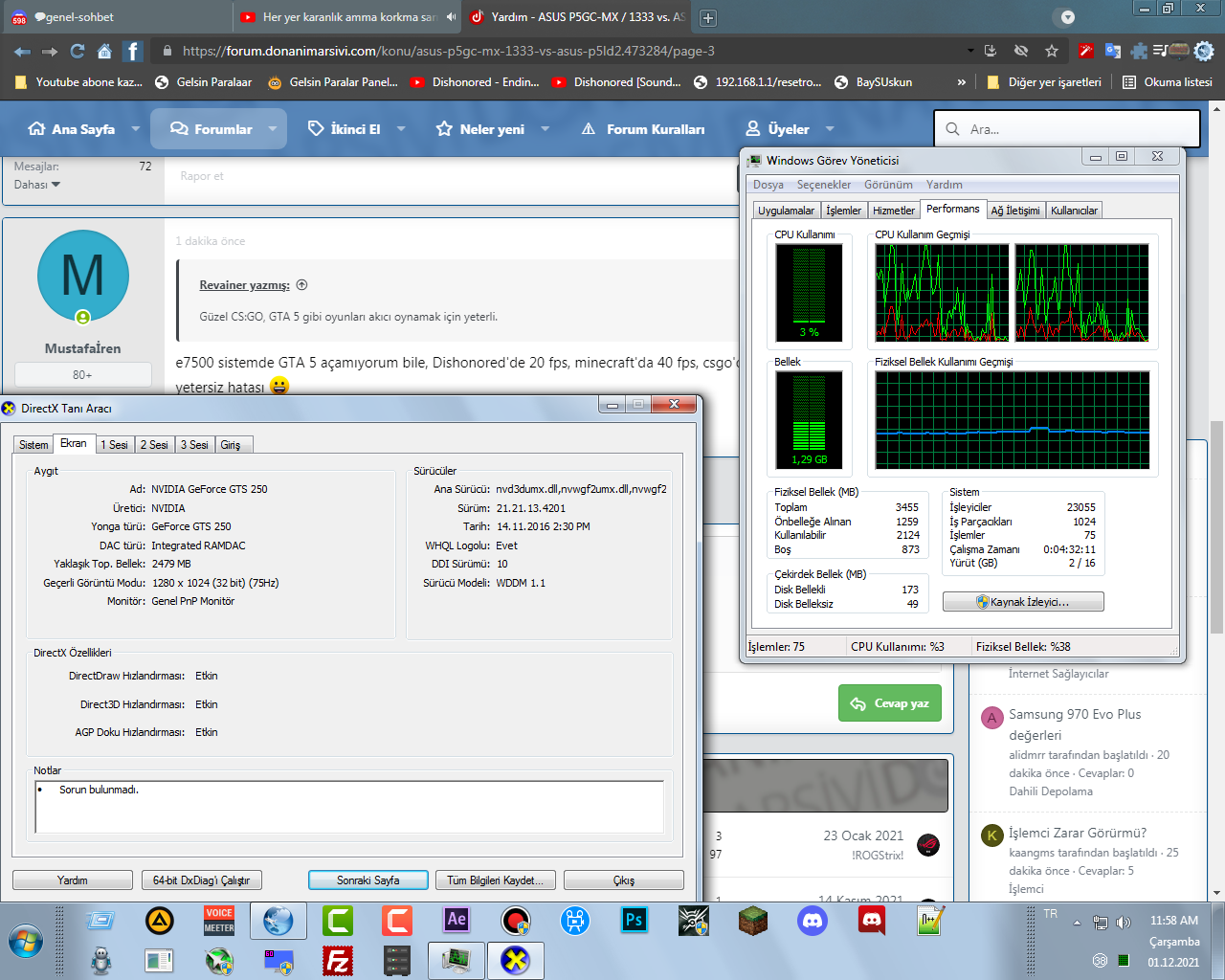Viewport: 1225px width, 980px height.
Task: Open the Google Translate extension icon
Action: (1112, 51)
